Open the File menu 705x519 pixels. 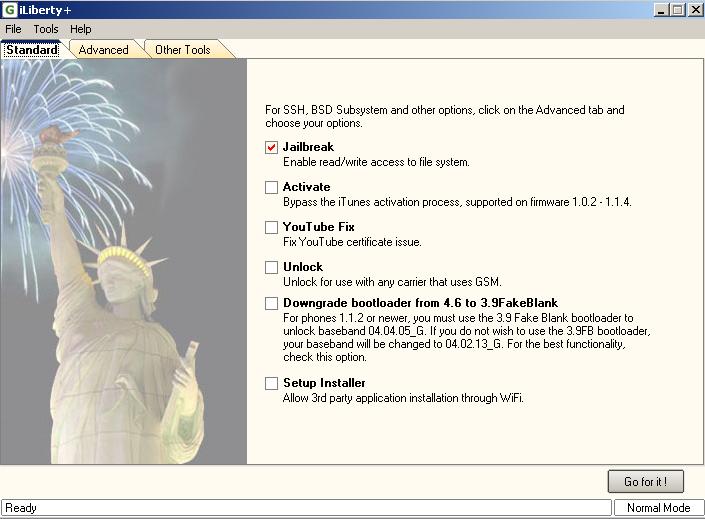[13, 29]
